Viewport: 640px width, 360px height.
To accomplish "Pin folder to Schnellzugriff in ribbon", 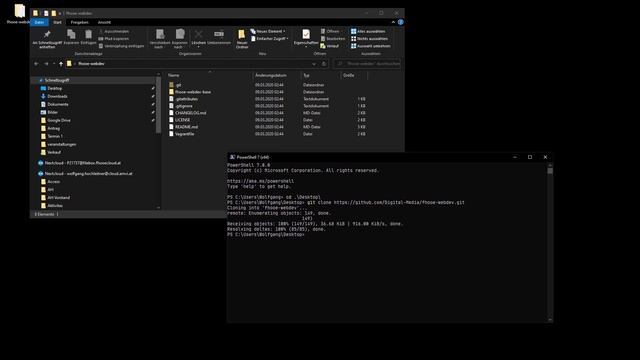I will (47, 39).
